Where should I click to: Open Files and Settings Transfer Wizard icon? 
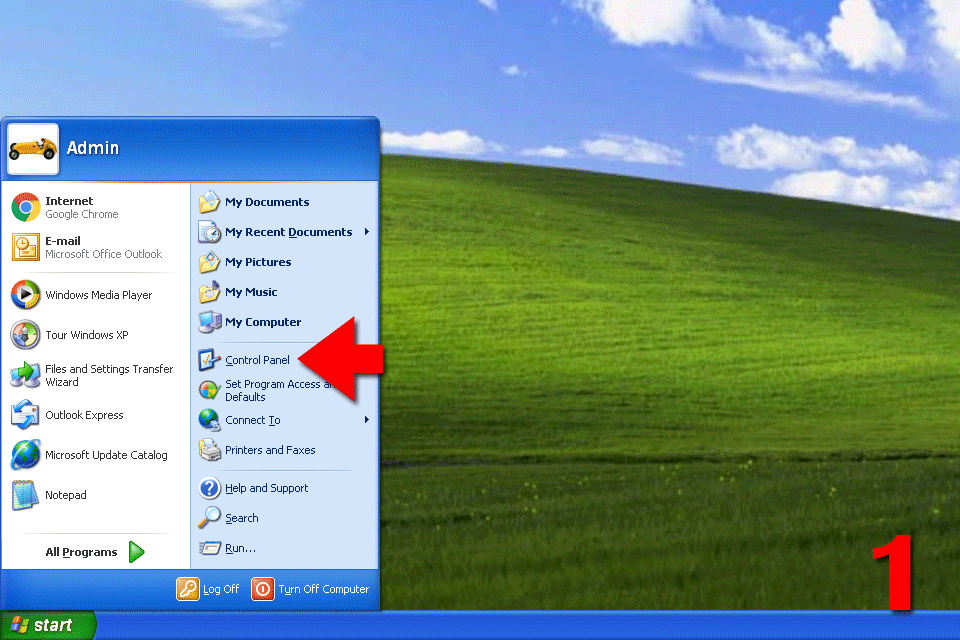coord(26,375)
